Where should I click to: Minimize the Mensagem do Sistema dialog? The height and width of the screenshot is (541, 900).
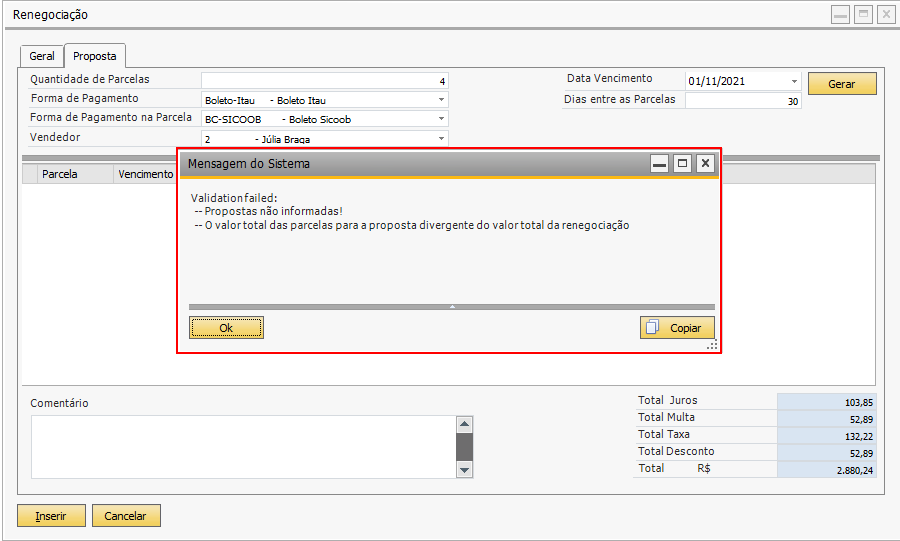coord(660,164)
